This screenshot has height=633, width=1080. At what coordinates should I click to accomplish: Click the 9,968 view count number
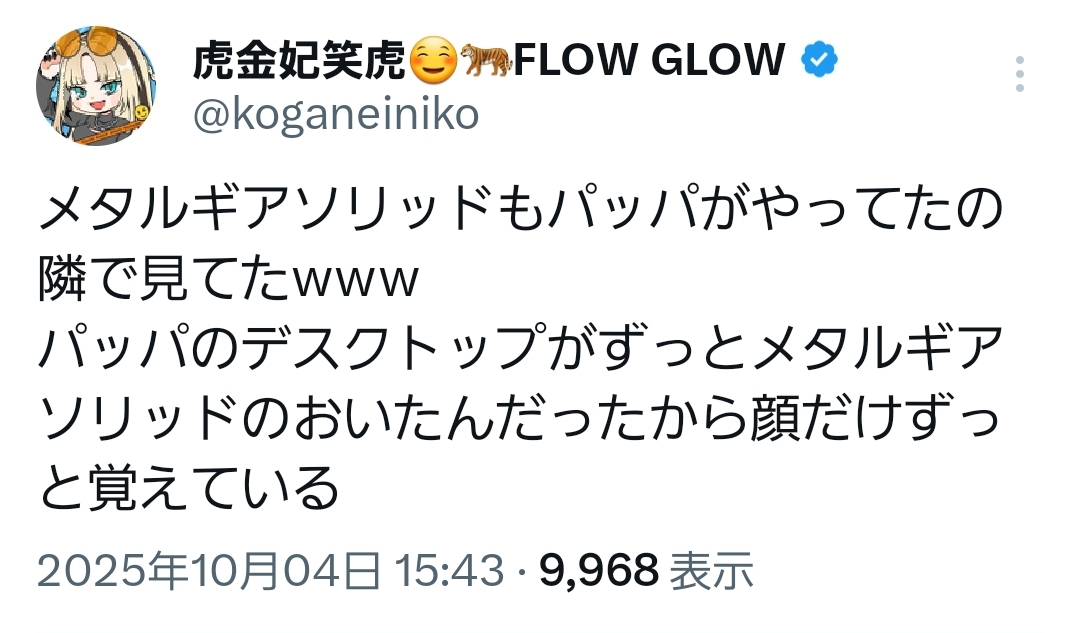click(599, 571)
